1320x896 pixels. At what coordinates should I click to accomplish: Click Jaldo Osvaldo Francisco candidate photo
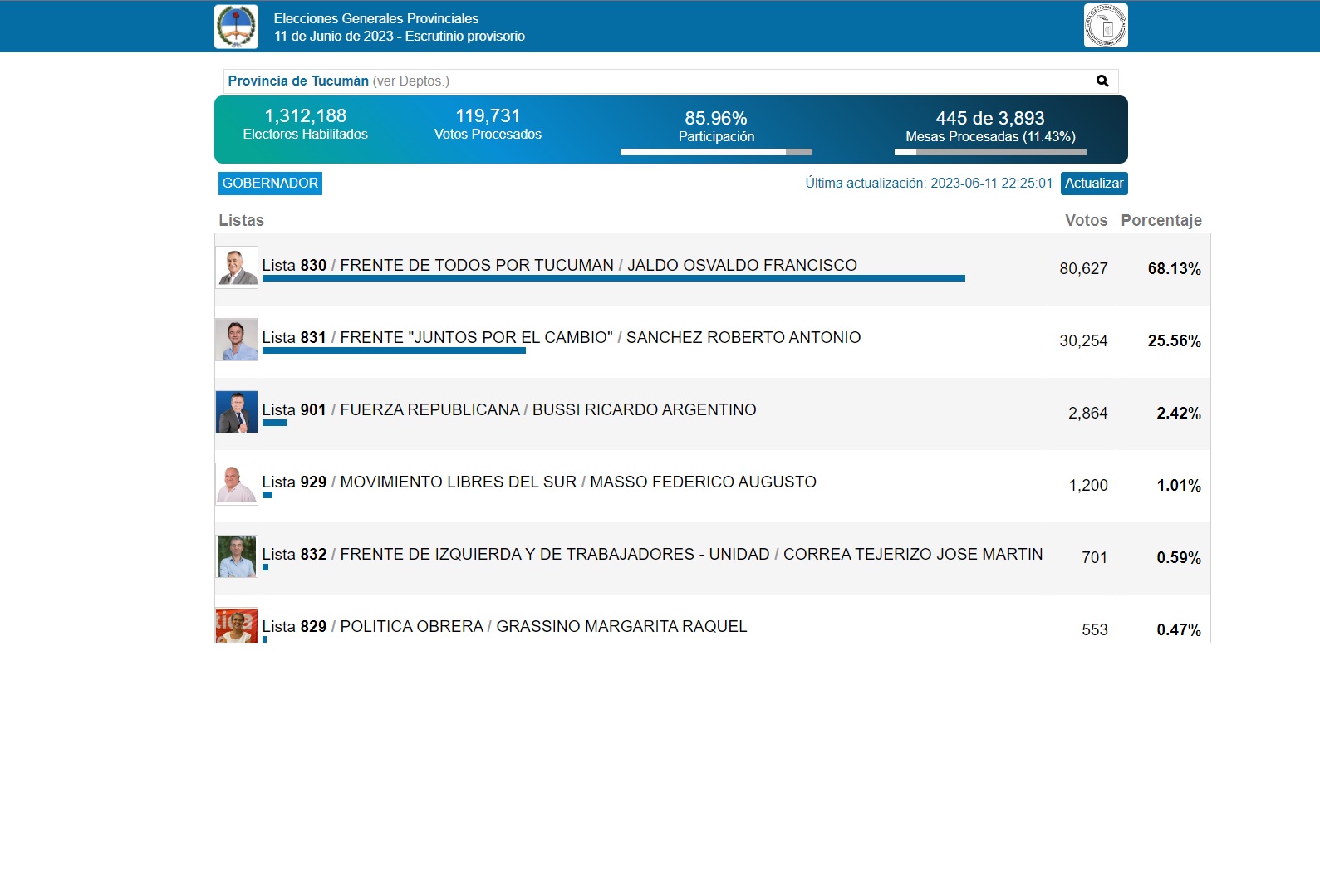237,267
